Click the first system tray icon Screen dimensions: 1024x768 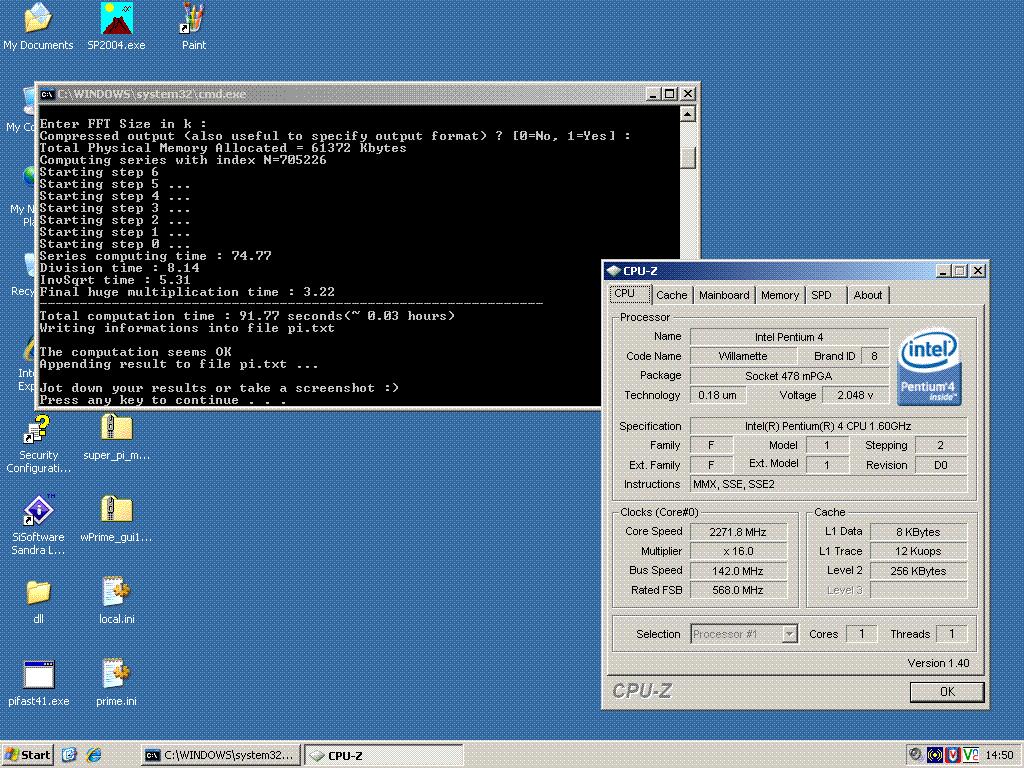click(916, 755)
